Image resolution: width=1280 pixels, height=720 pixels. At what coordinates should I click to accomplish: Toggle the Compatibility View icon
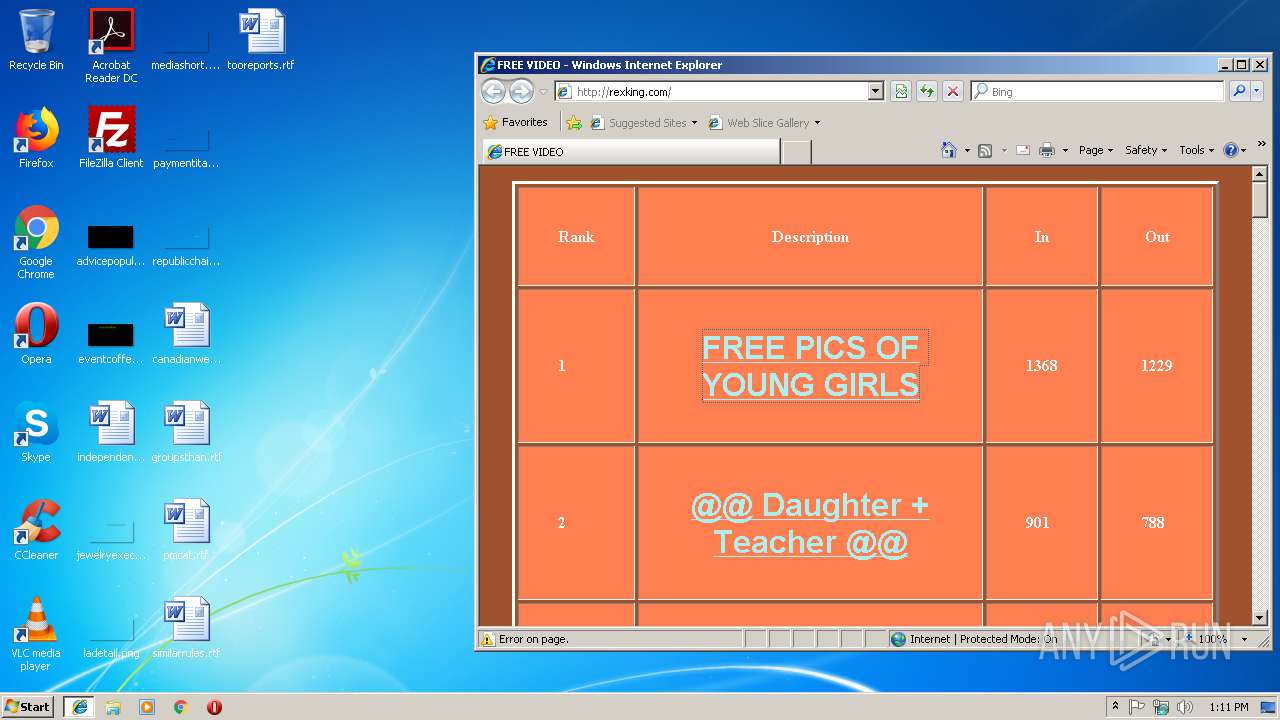point(901,92)
